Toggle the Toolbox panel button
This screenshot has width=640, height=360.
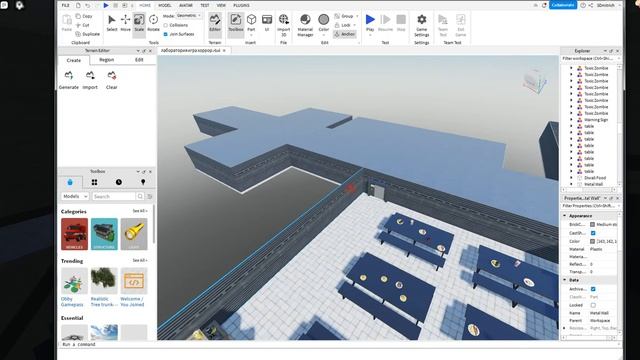236,23
